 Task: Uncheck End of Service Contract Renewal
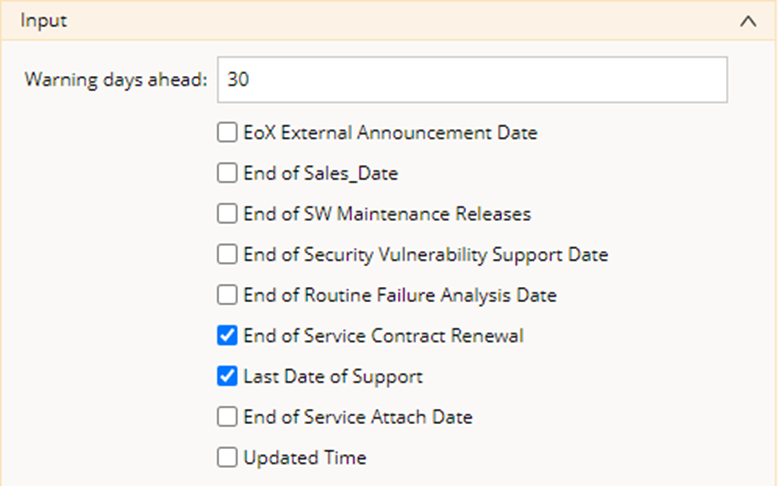pos(227,336)
